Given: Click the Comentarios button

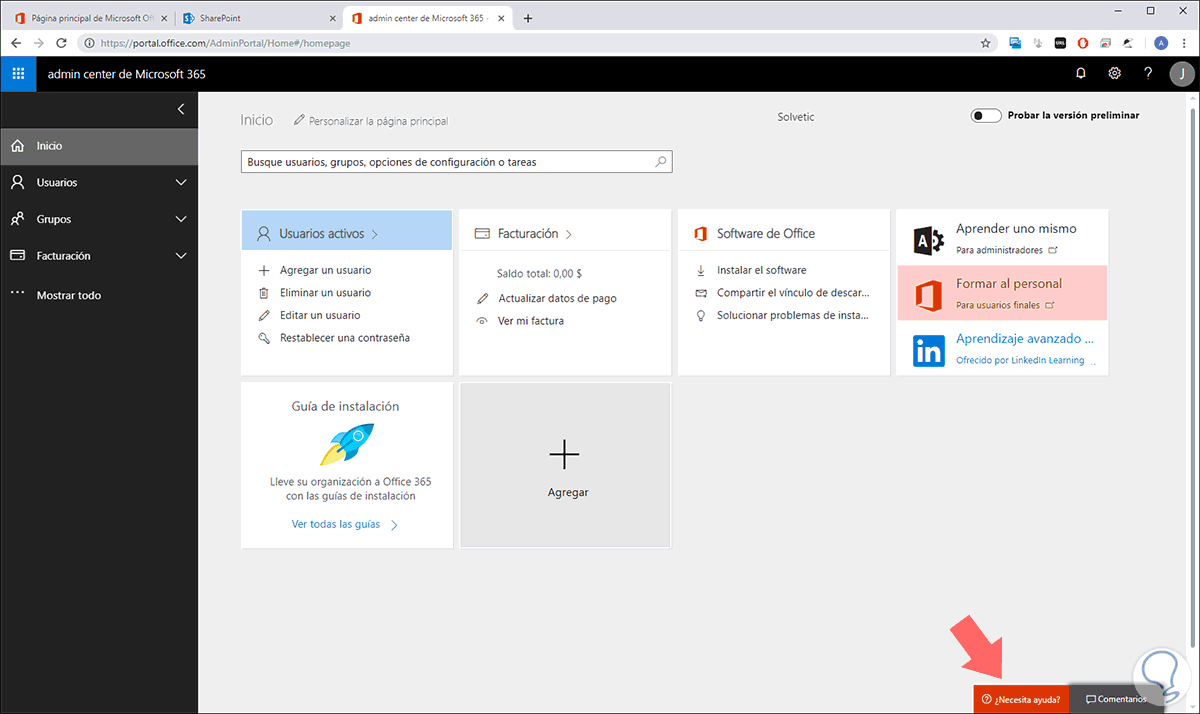Looking at the screenshot, I should [x=1117, y=699].
